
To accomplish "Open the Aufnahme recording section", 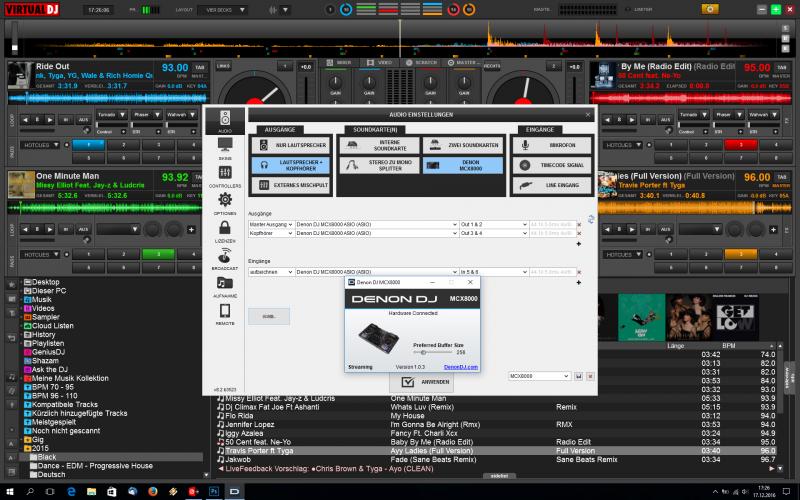I will tap(225, 286).
